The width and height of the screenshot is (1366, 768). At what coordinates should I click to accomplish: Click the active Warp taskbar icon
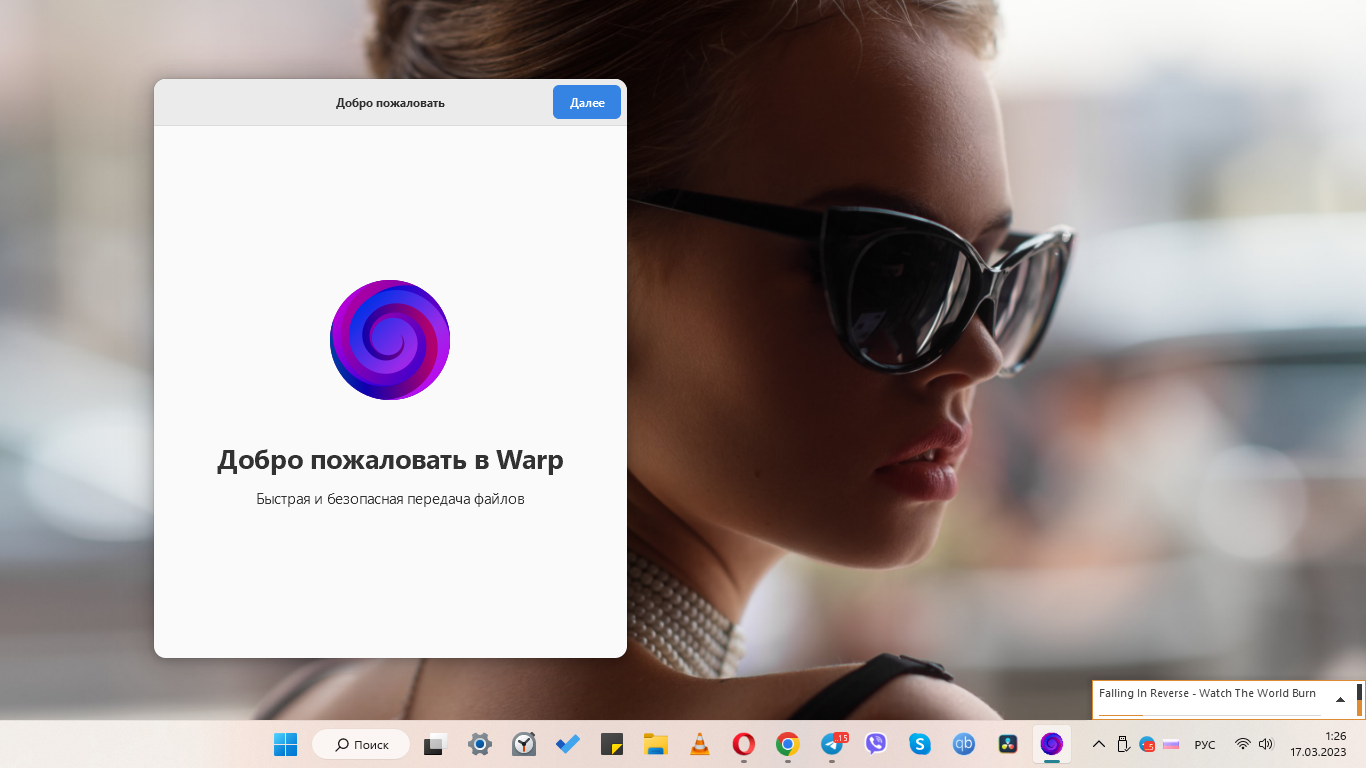[1051, 744]
